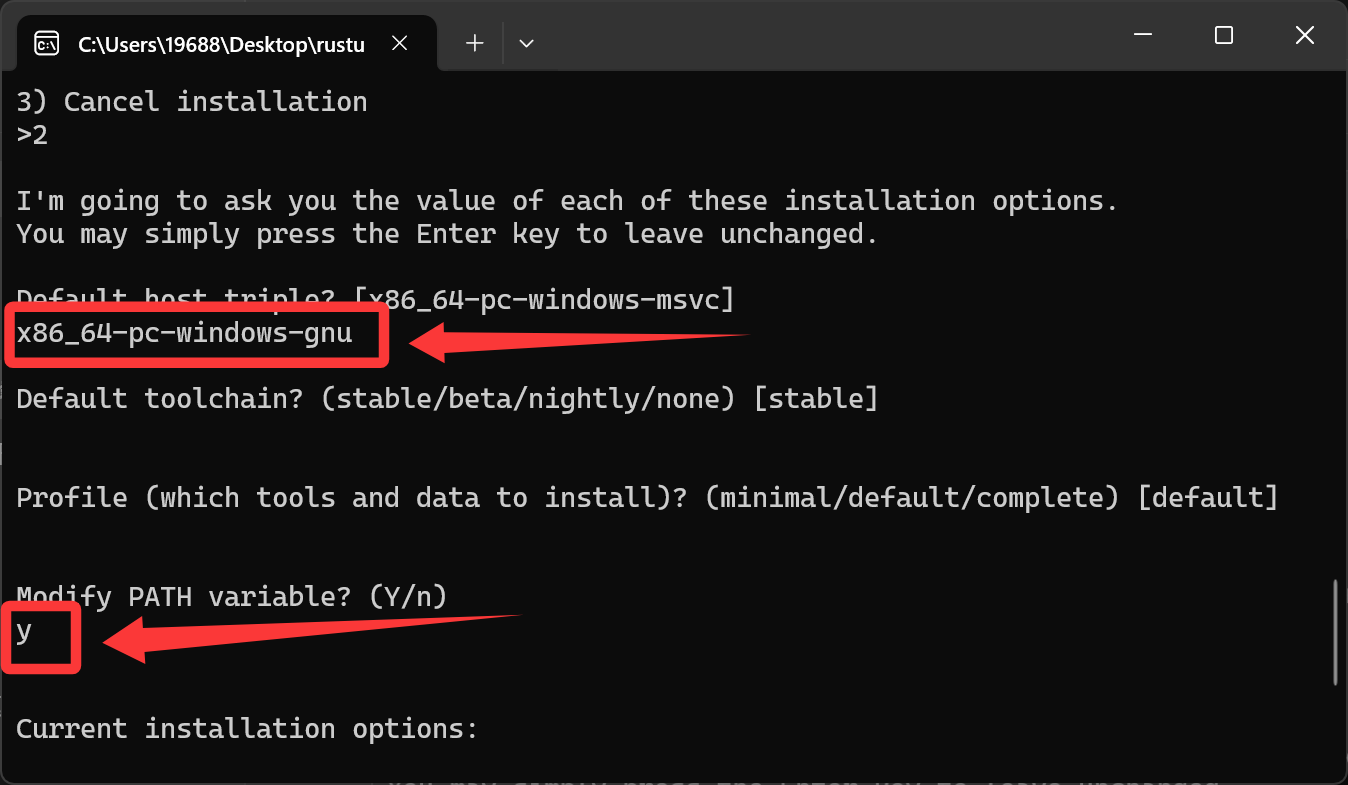Click the typed 'y' PATH answer
Image resolution: width=1348 pixels, height=785 pixels.
(x=25, y=631)
